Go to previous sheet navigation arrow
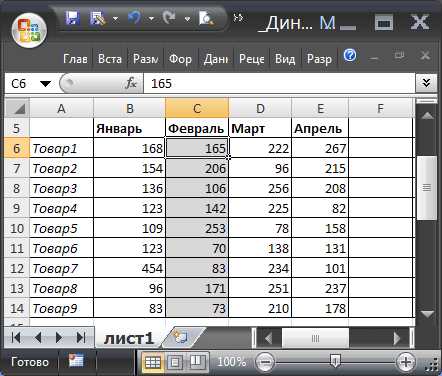 38,338
